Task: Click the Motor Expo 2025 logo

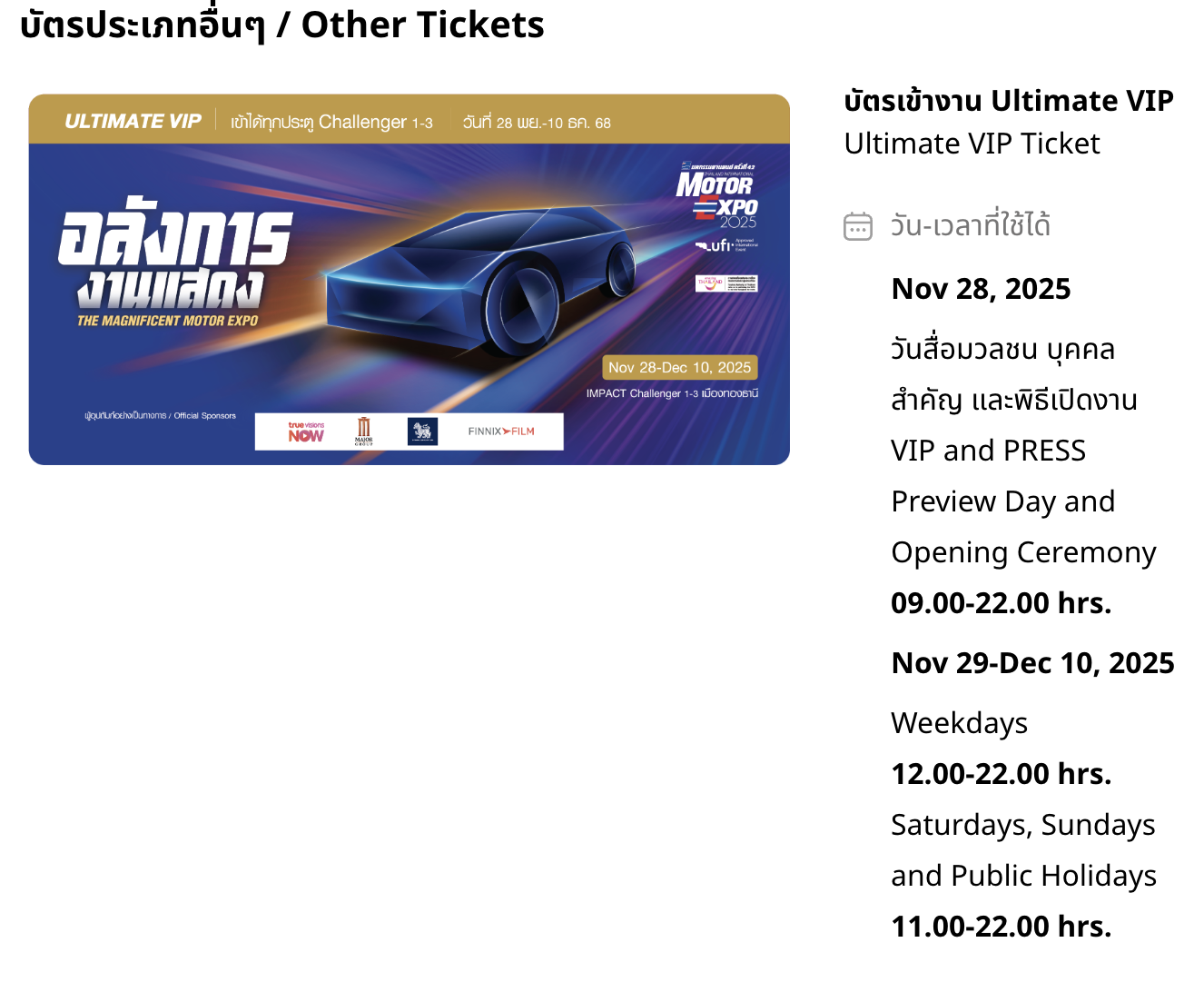Action: click(717, 194)
